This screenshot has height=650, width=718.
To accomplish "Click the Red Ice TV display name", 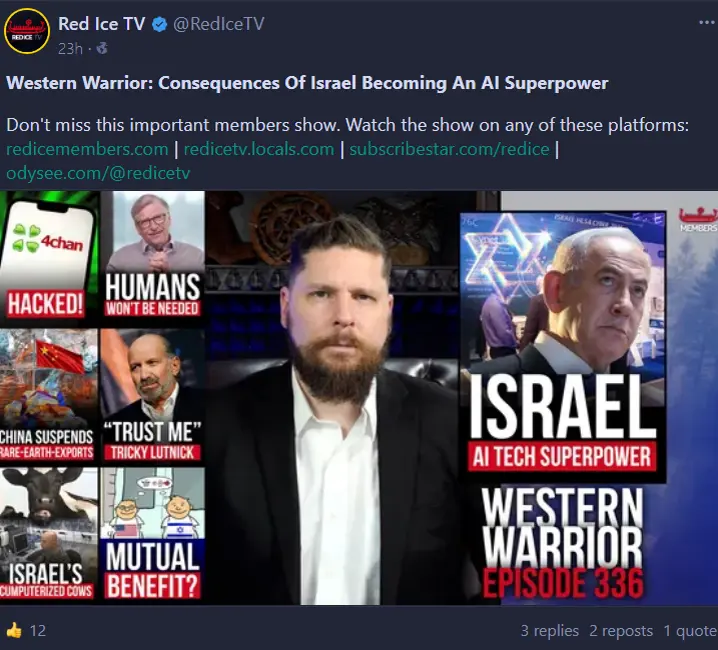I will (102, 24).
